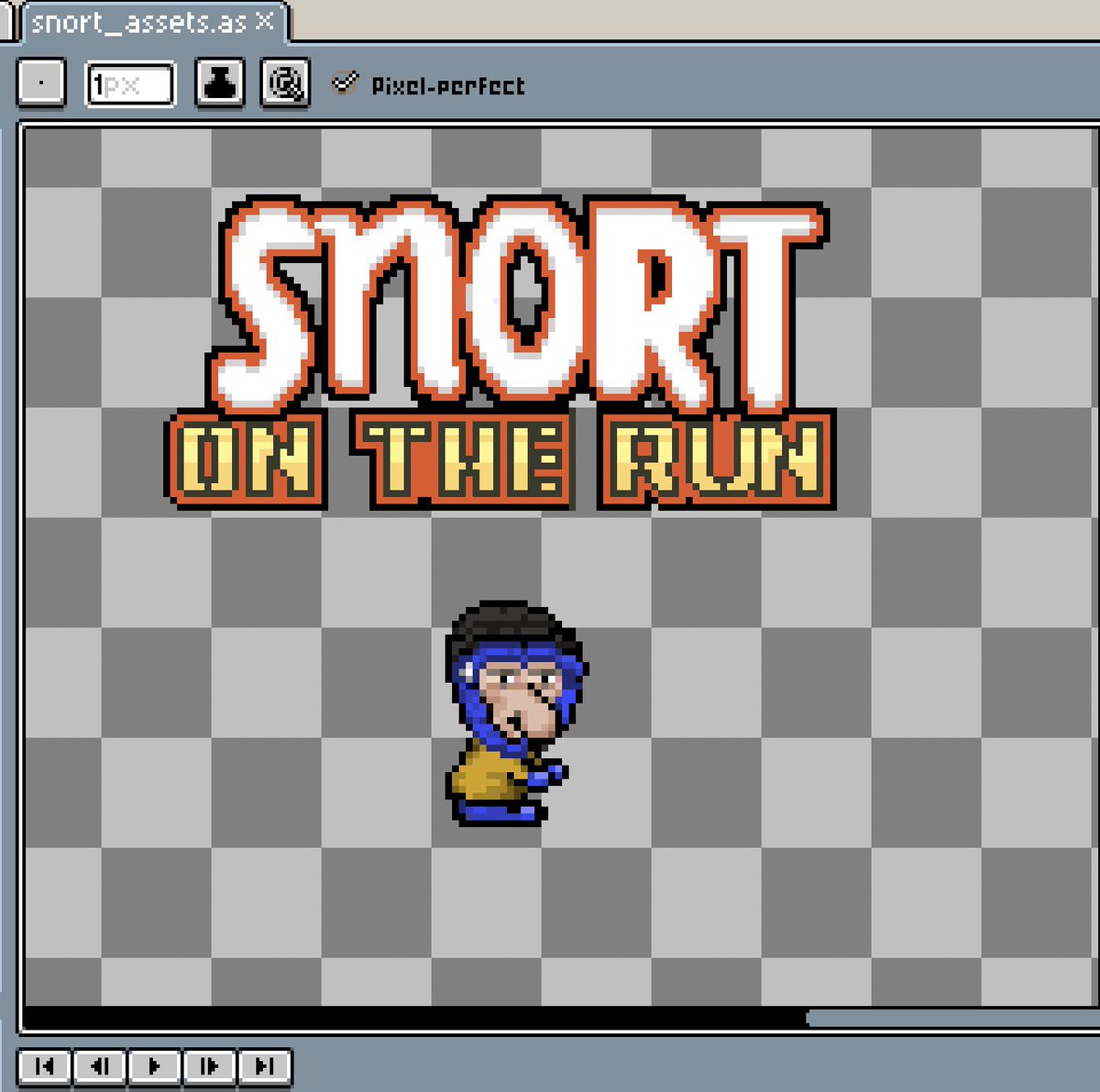Viewport: 1100px width, 1092px height.
Task: Open the brush size preview swatch
Action: pos(41,84)
